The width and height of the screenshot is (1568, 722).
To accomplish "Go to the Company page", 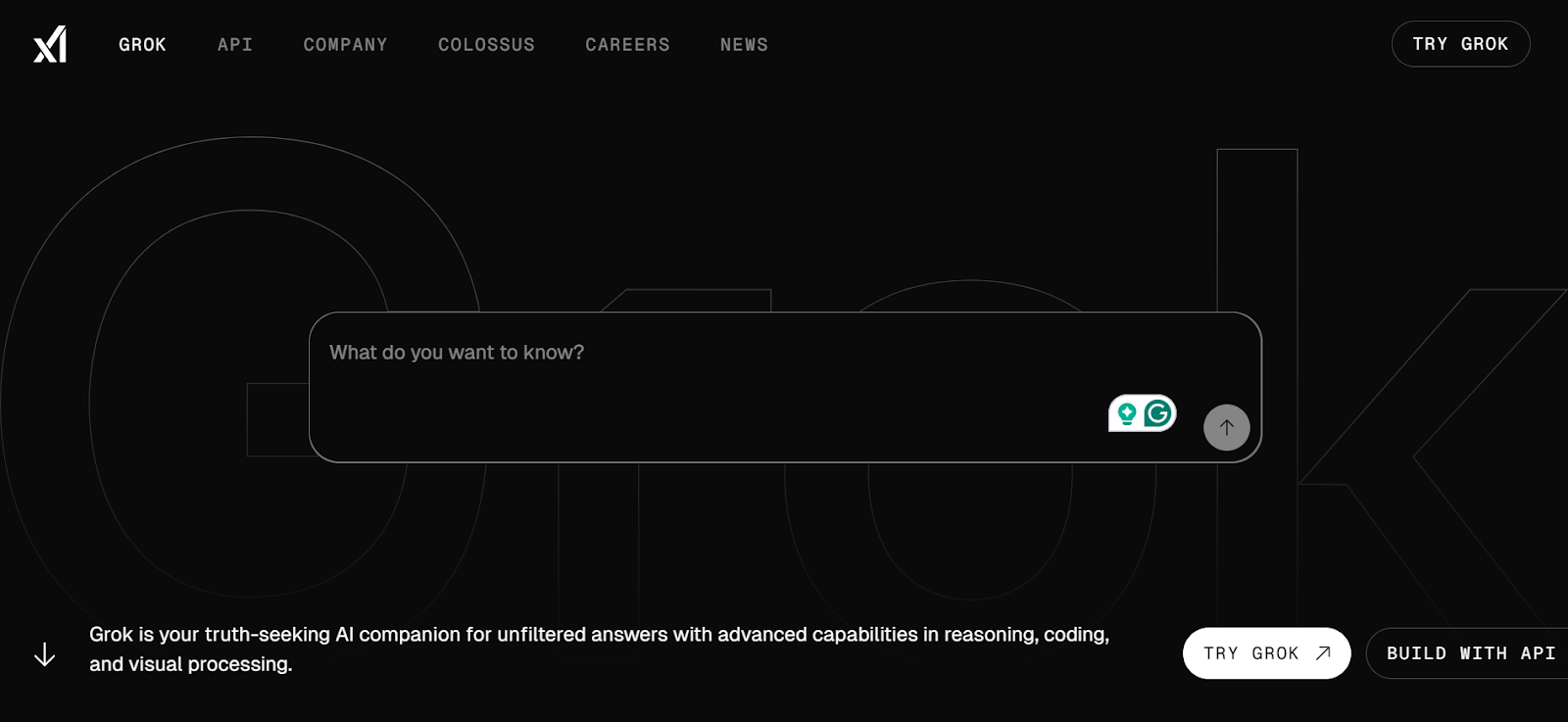I will click(345, 45).
